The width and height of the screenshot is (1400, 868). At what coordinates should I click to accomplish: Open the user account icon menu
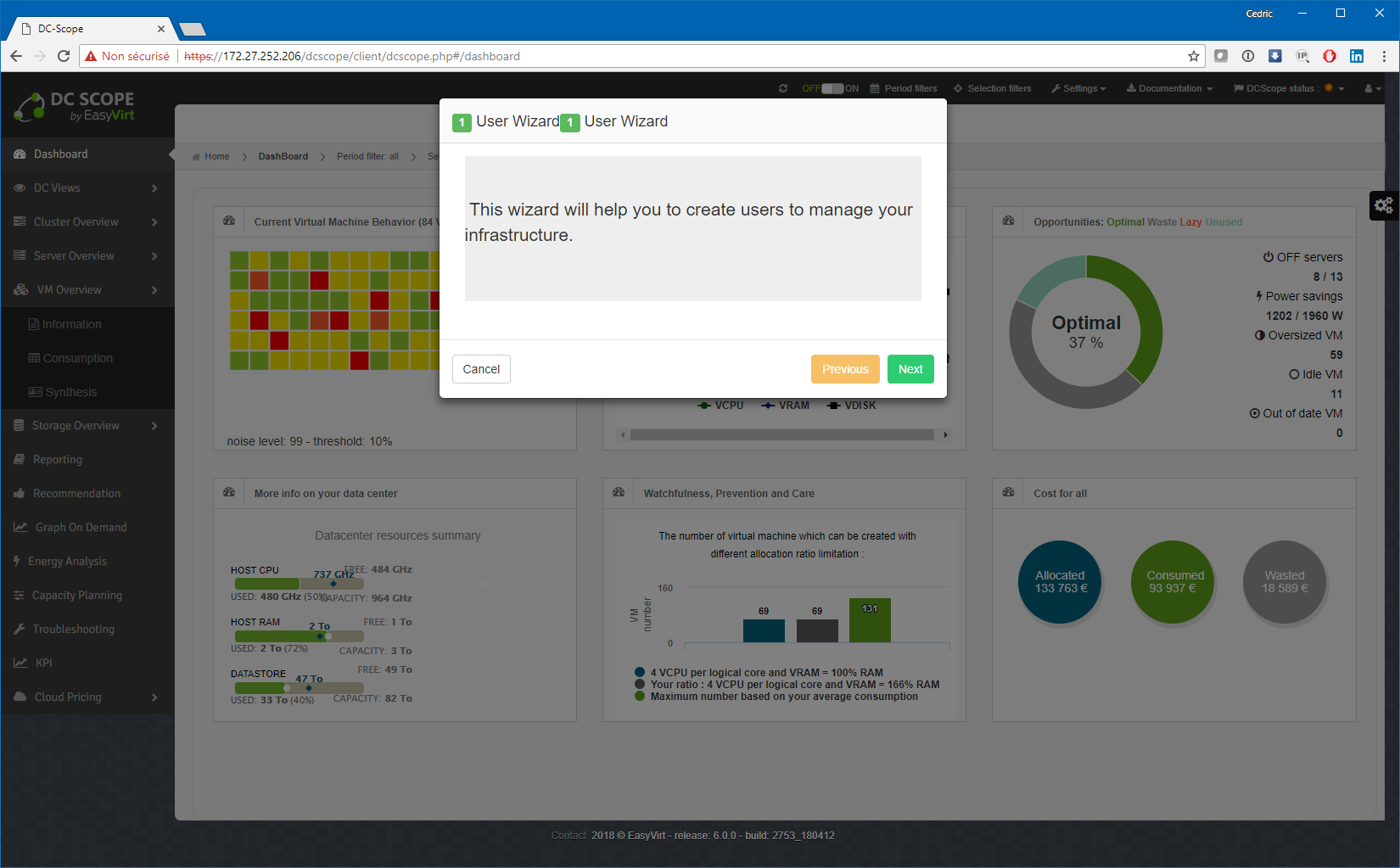coord(1372,88)
